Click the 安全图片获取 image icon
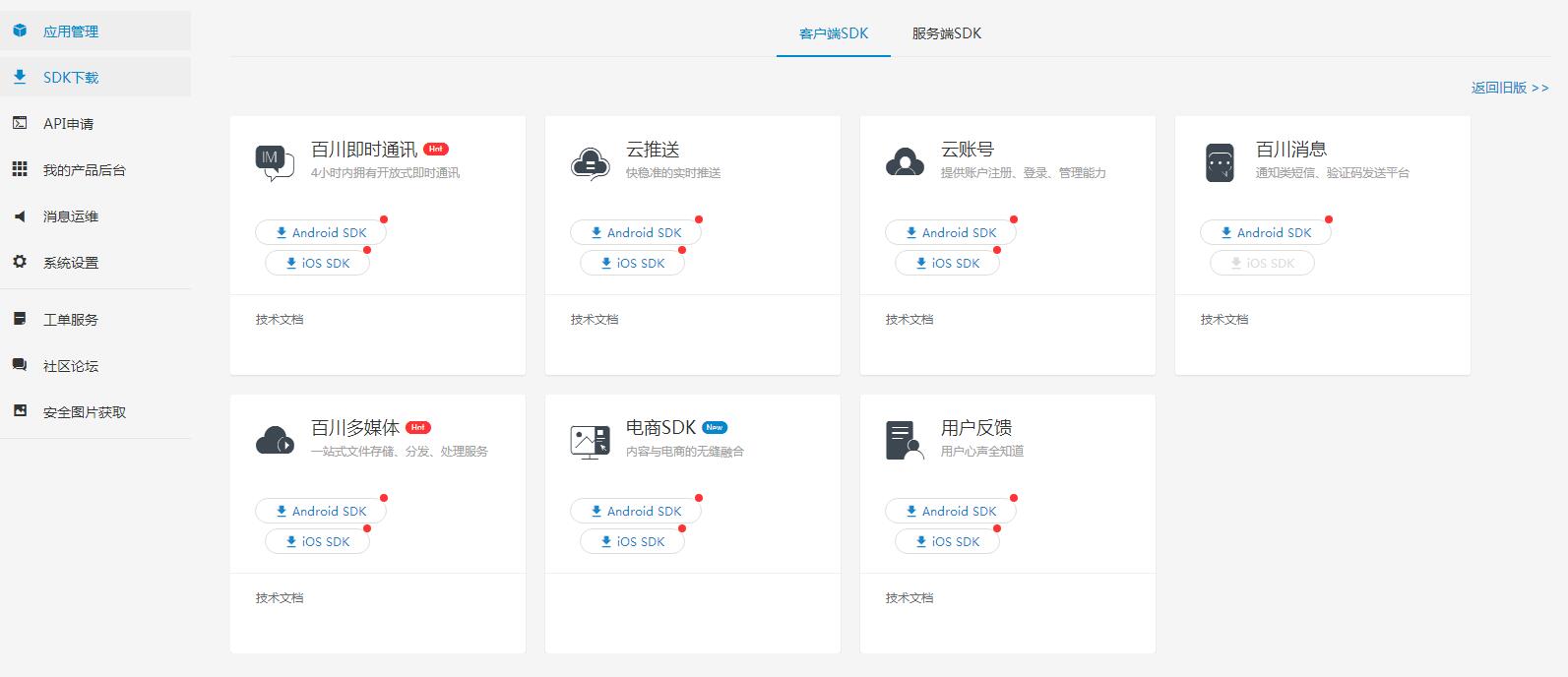 pos(20,411)
